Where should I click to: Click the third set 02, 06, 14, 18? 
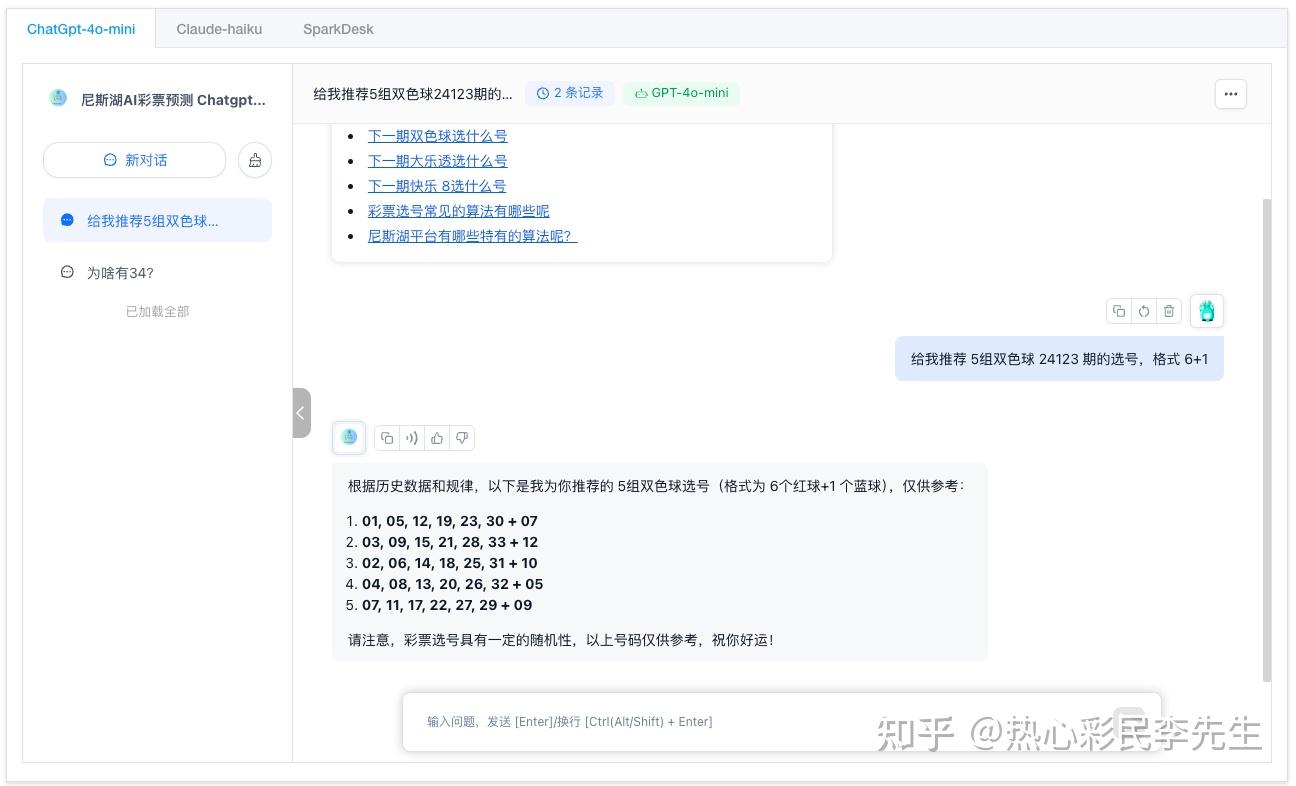pos(450,563)
